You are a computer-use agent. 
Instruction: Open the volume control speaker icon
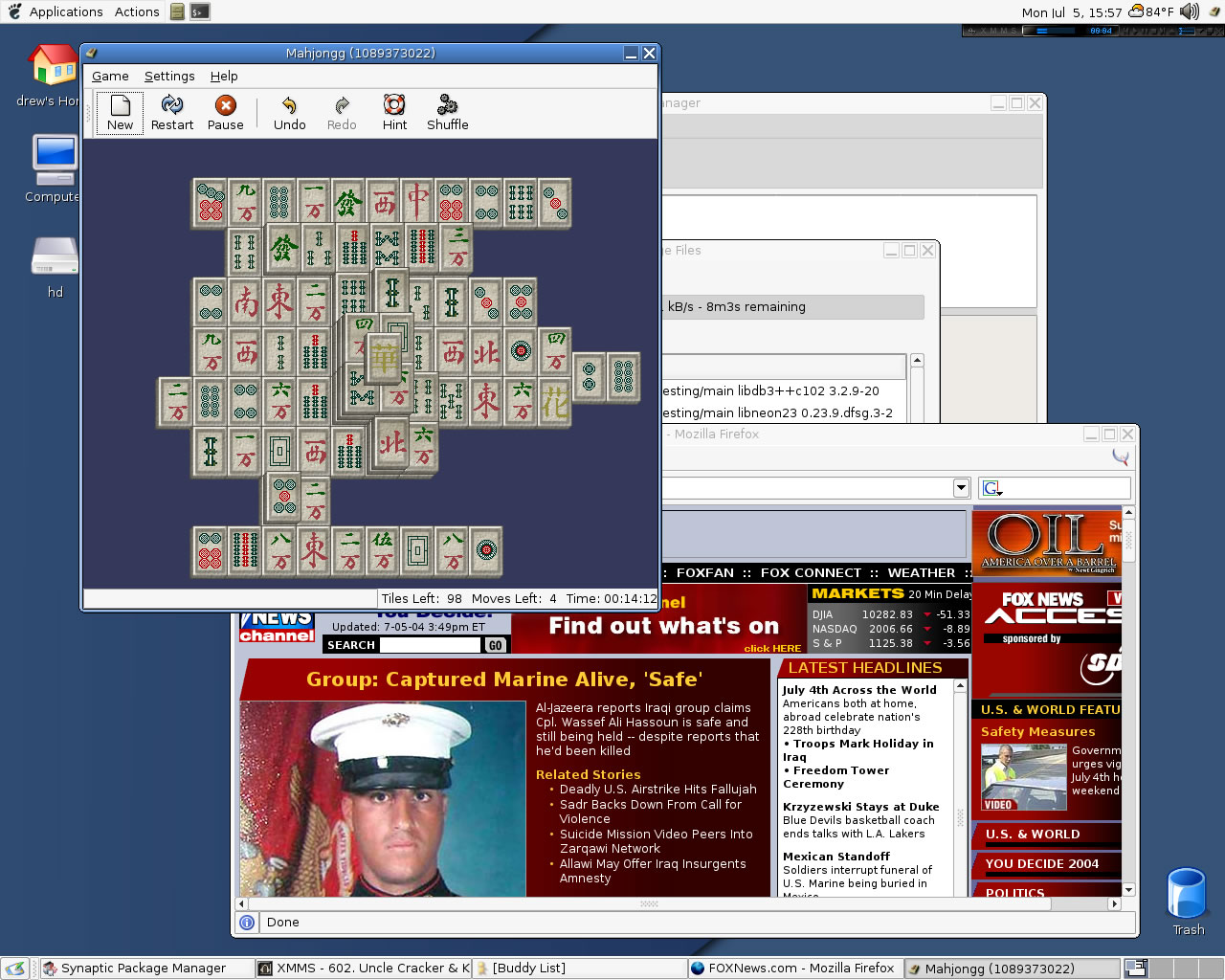[1189, 11]
